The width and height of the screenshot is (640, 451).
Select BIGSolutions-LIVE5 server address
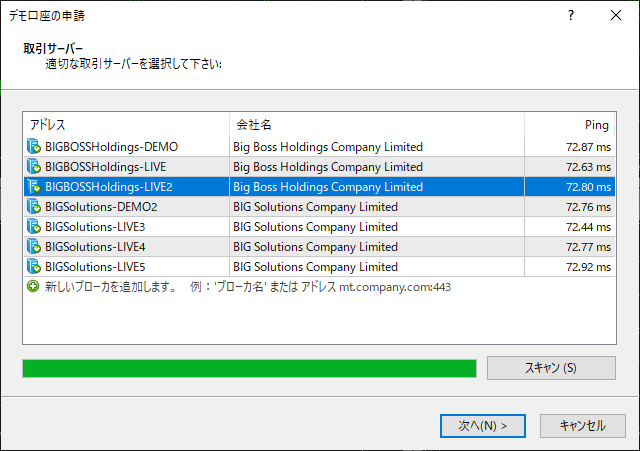click(x=95, y=267)
